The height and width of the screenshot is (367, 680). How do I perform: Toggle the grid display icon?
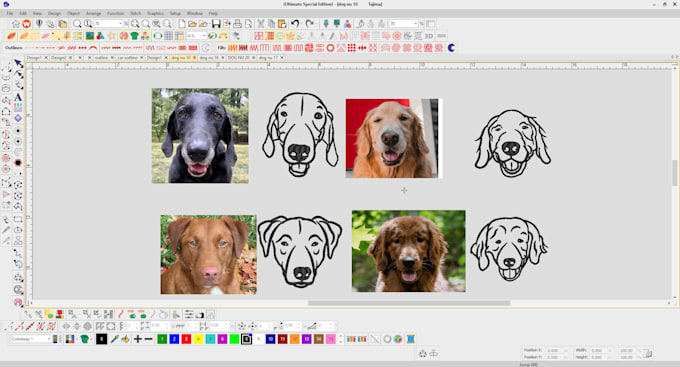tap(169, 36)
